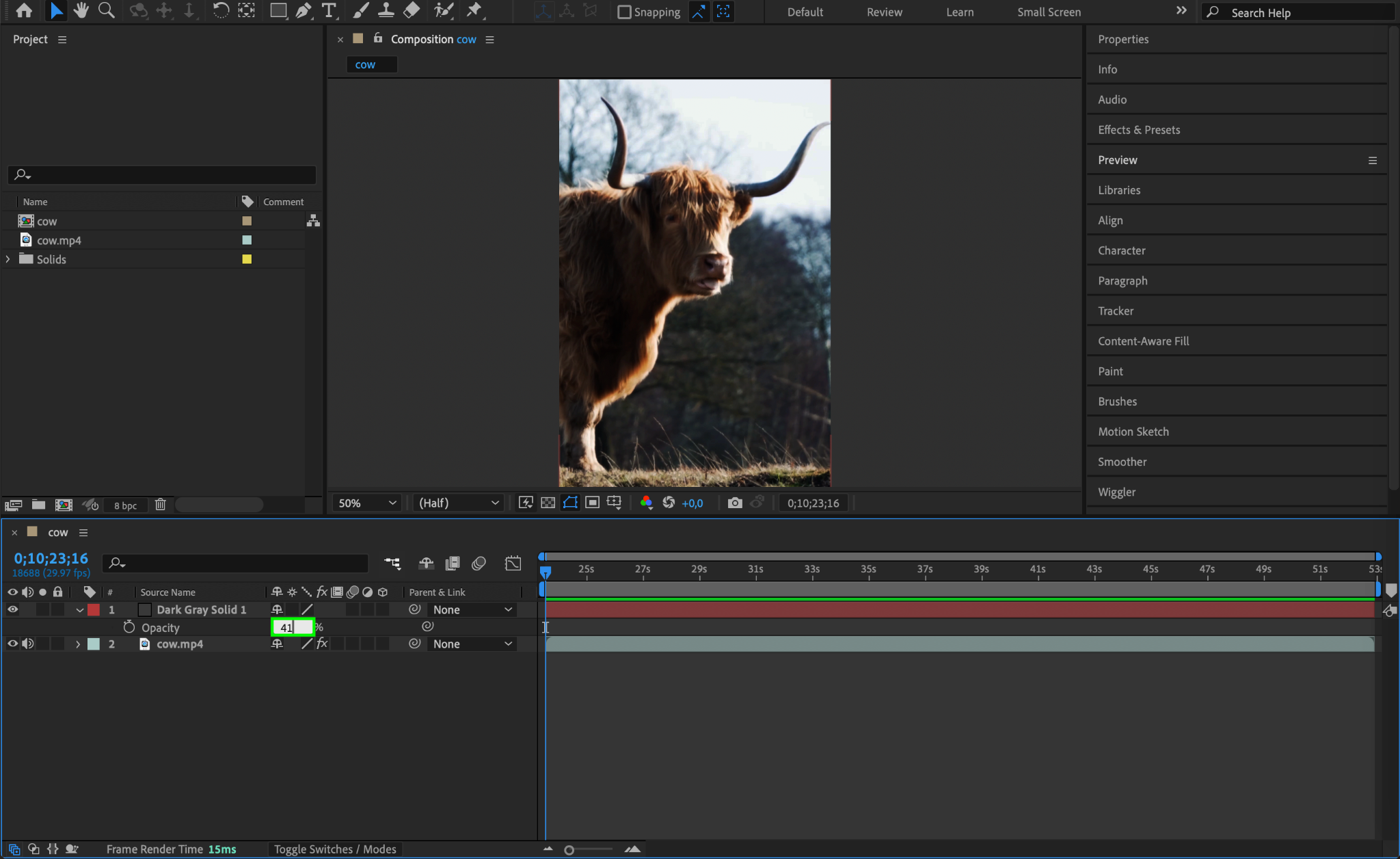Switch to the Review workspace
Viewport: 1400px width, 859px height.
tap(884, 12)
